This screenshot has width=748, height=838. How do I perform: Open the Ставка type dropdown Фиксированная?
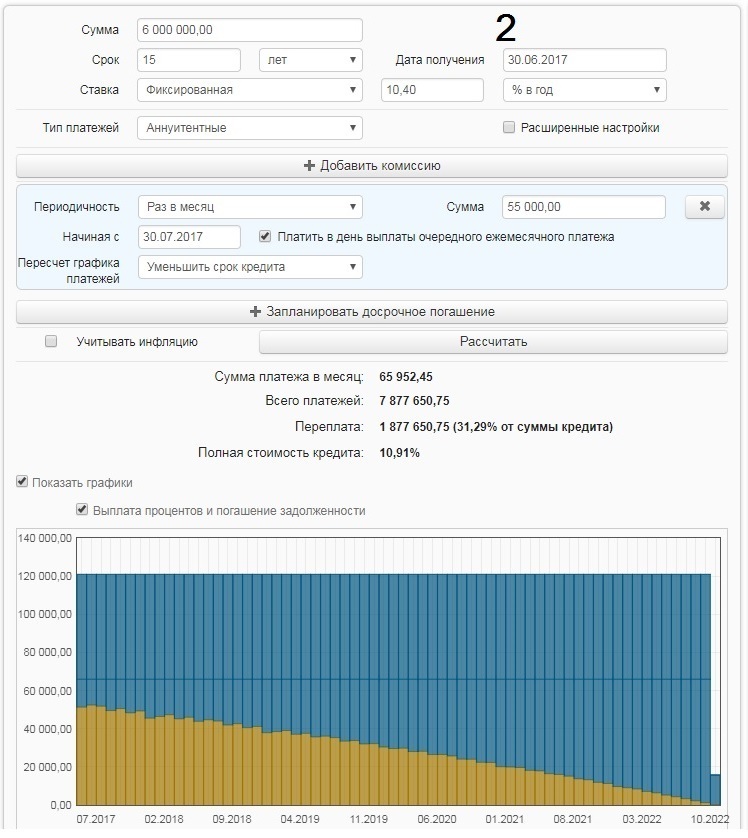click(249, 90)
